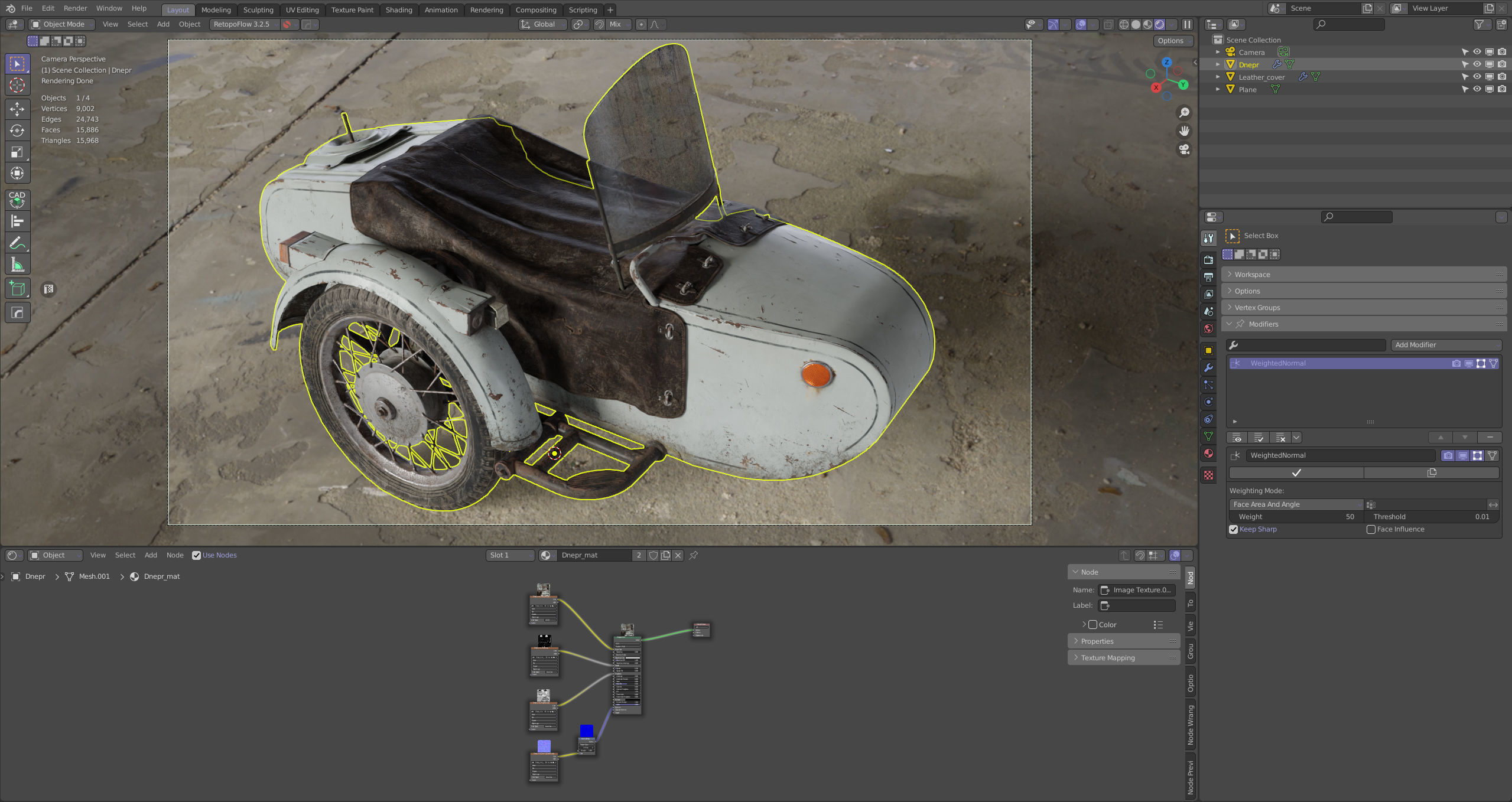This screenshot has width=1512, height=802.
Task: Select the Rotate tool
Action: 17,131
